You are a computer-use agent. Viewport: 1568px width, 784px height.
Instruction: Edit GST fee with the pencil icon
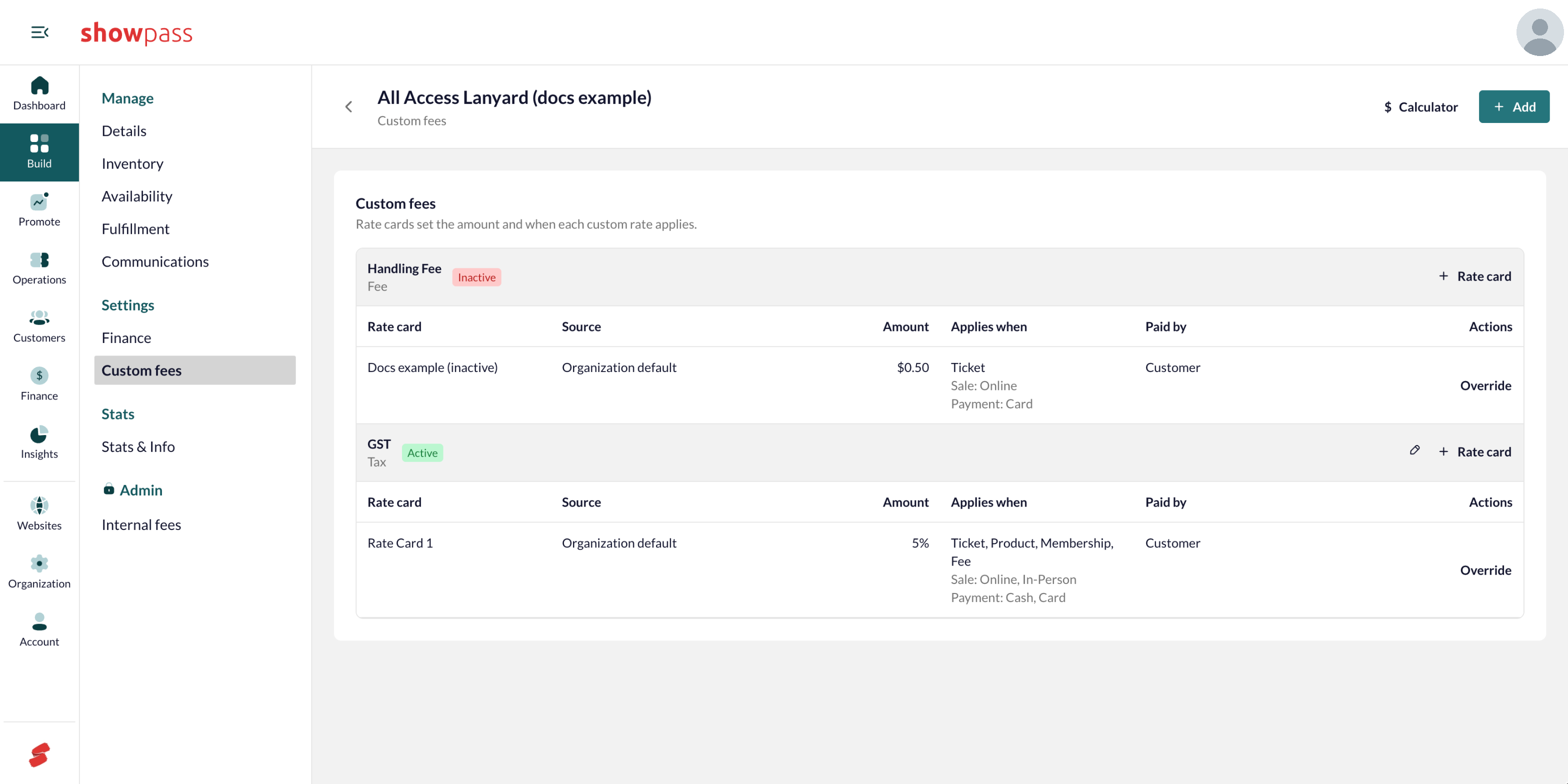(1414, 450)
